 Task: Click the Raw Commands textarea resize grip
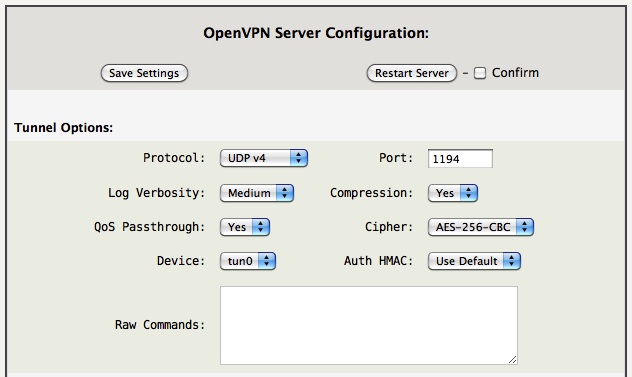[513, 360]
